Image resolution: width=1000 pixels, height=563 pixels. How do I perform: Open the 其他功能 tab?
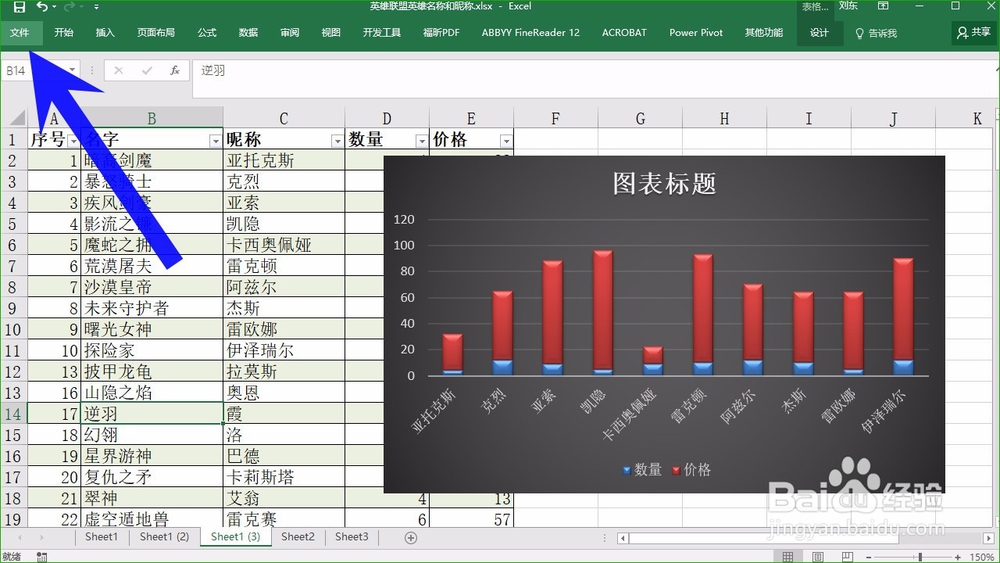coord(763,33)
